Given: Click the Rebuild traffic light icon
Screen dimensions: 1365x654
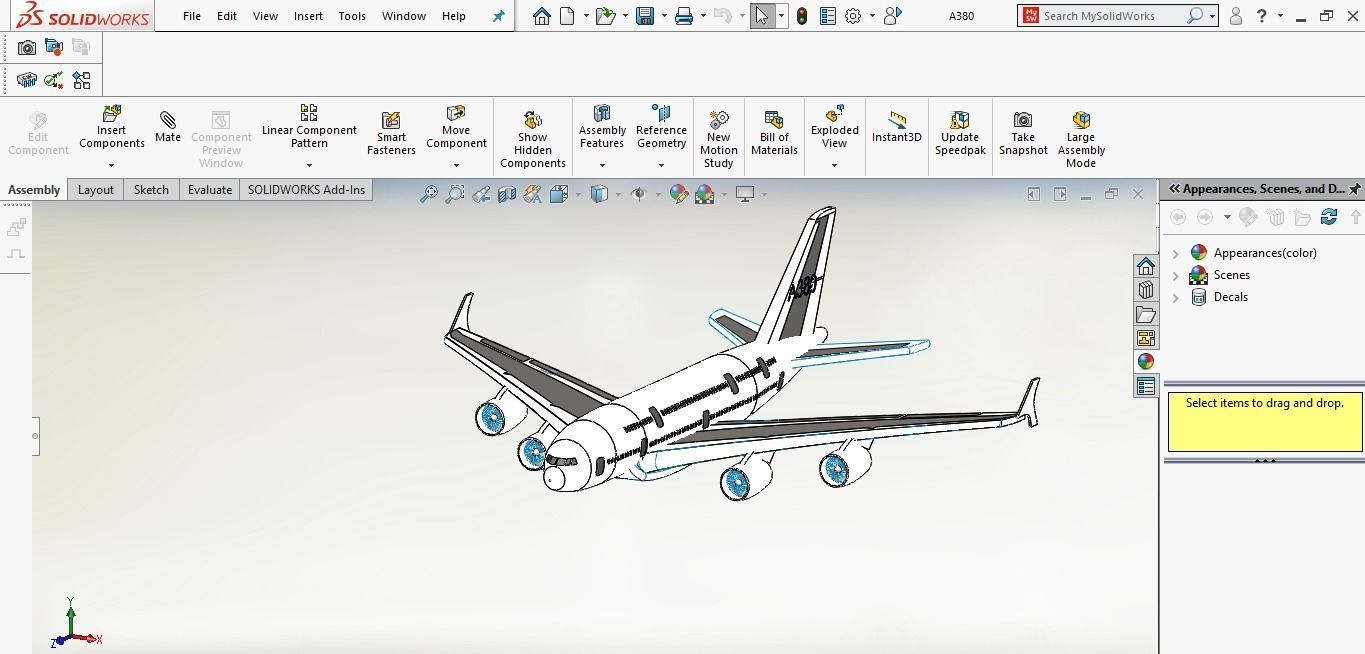Looking at the screenshot, I should coord(802,16).
